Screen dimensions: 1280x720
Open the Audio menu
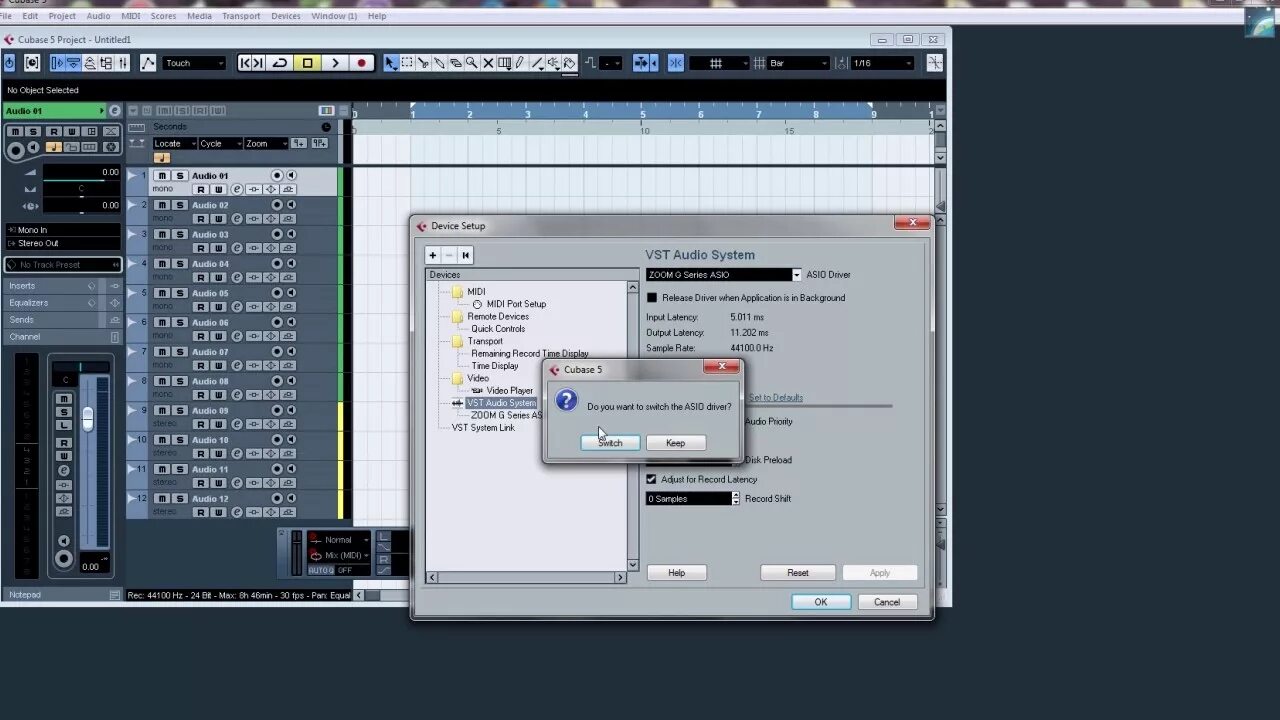point(98,16)
